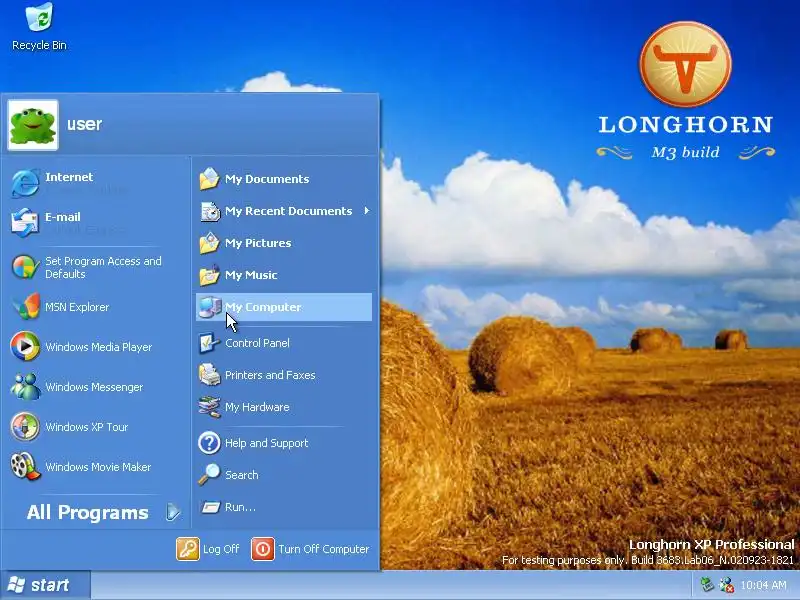
Task: Choose Windows Media Player menu text
Action: point(98,347)
